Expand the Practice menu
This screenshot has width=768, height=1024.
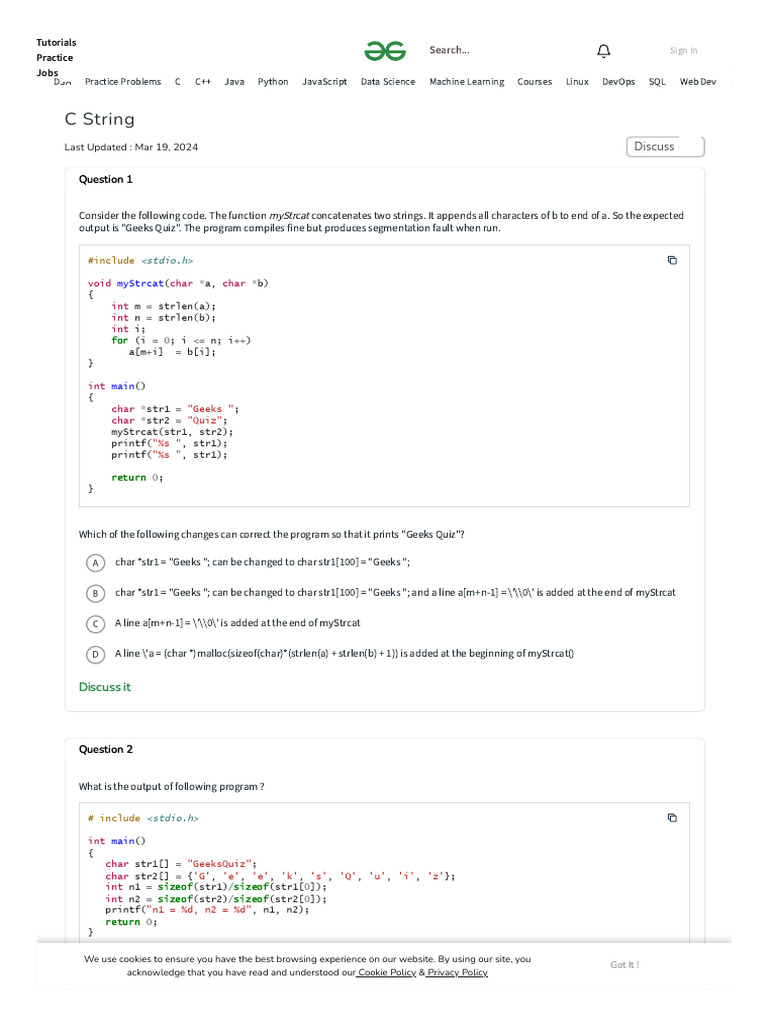click(55, 58)
